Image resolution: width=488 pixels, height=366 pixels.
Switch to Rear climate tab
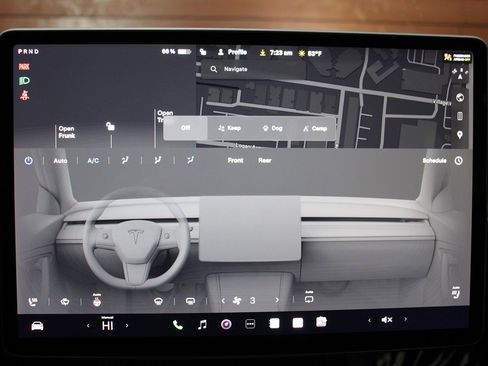(x=265, y=160)
